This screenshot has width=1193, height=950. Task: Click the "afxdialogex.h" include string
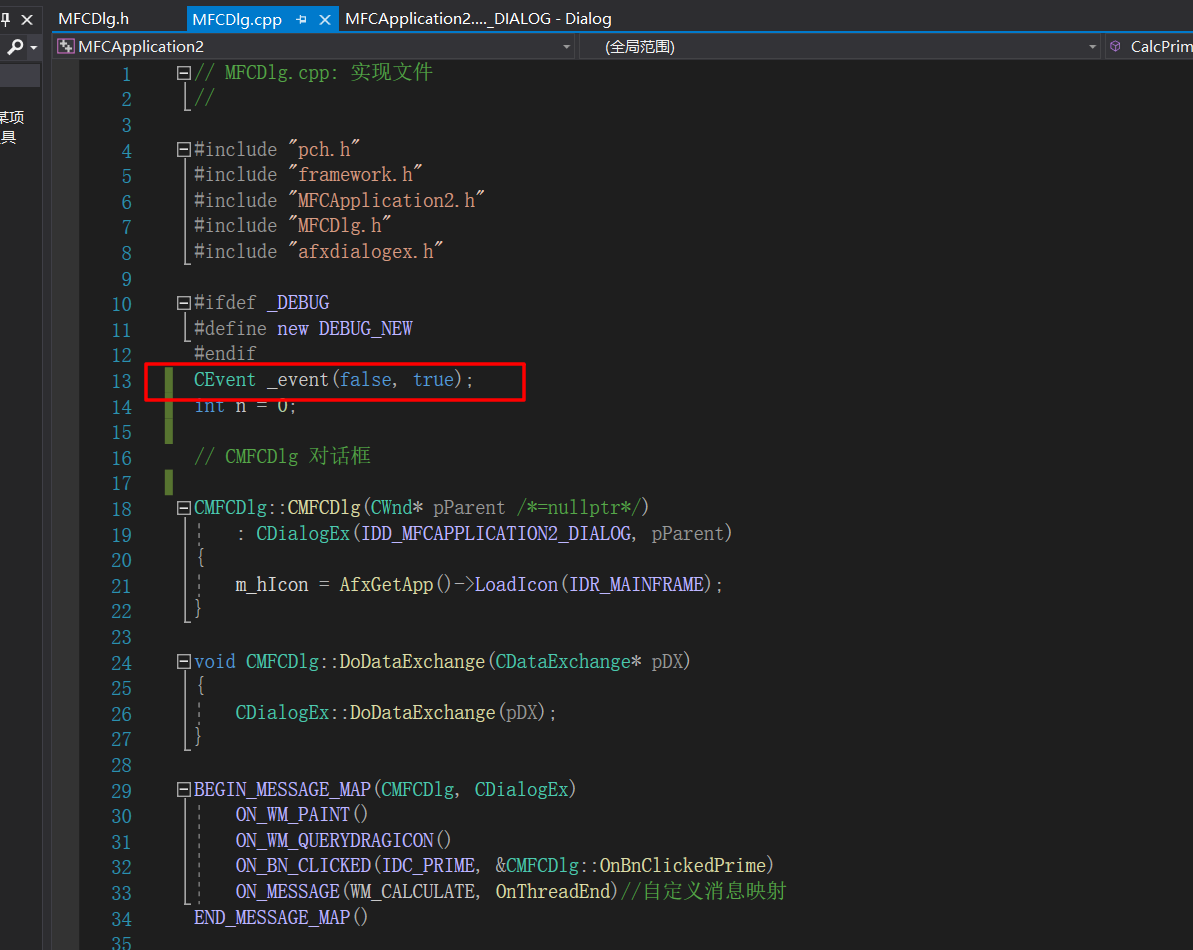coord(366,252)
